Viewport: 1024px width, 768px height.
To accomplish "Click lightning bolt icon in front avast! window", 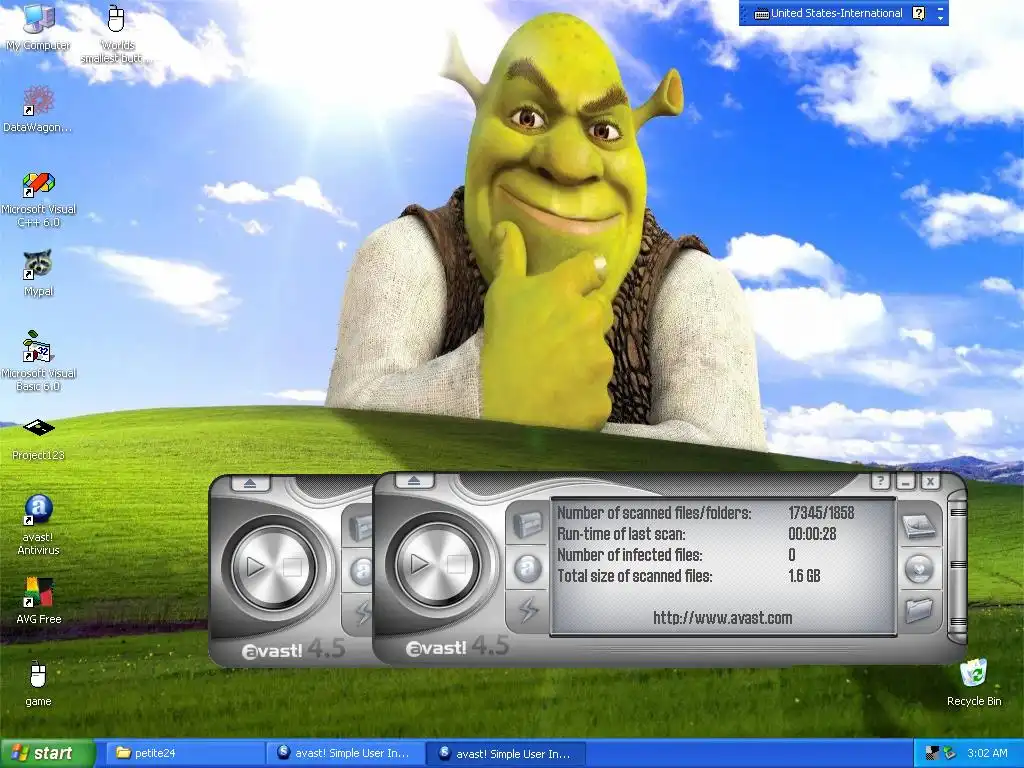I will 528,610.
